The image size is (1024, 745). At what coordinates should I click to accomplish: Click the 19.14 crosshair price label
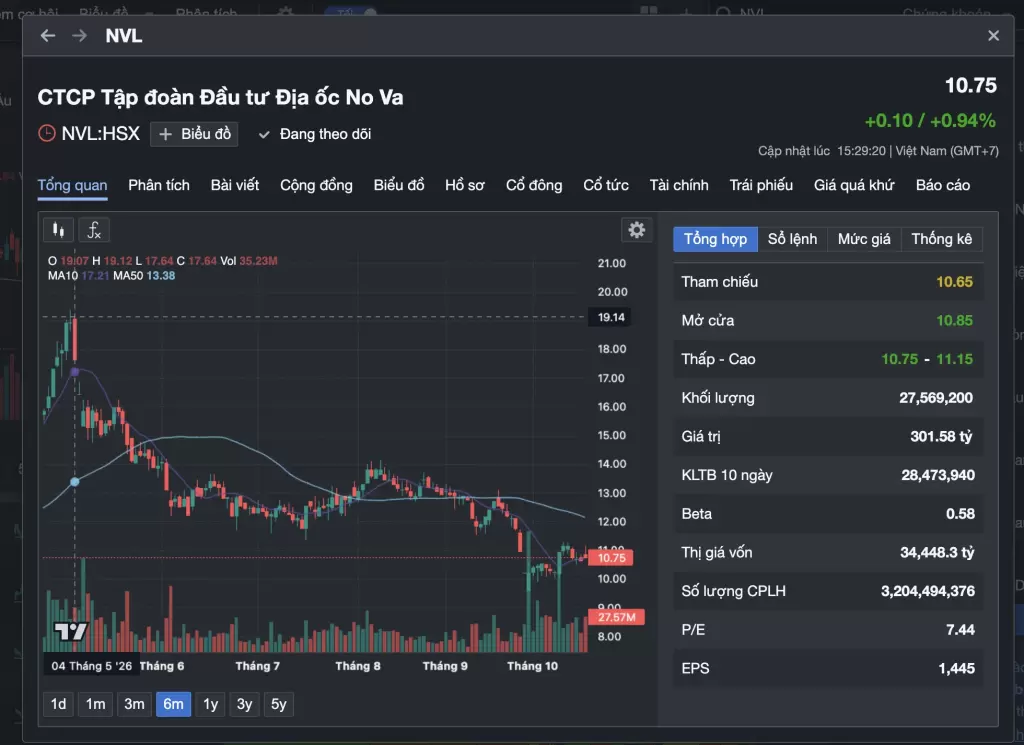pyautogui.click(x=611, y=317)
